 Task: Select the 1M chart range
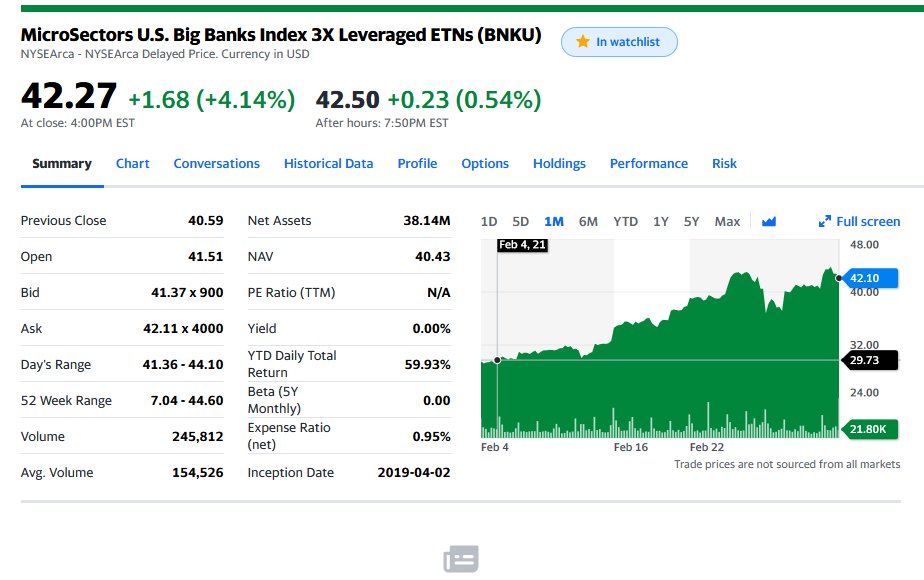click(554, 222)
